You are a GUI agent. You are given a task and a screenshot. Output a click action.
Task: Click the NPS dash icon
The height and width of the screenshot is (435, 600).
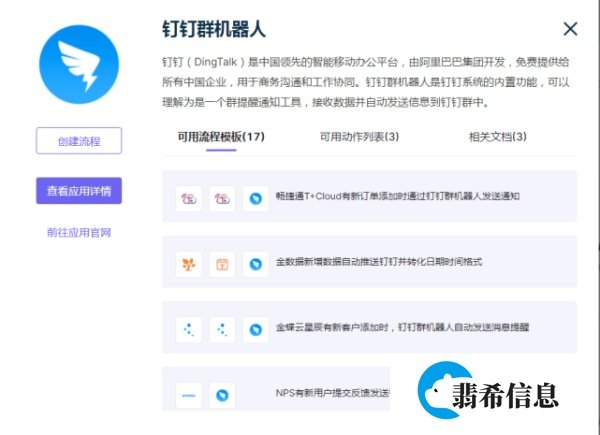coord(189,395)
